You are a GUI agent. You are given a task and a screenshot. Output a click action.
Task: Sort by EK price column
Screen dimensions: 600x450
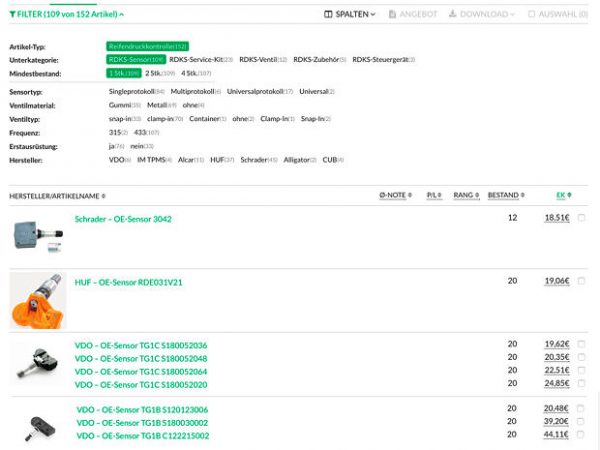(564, 195)
